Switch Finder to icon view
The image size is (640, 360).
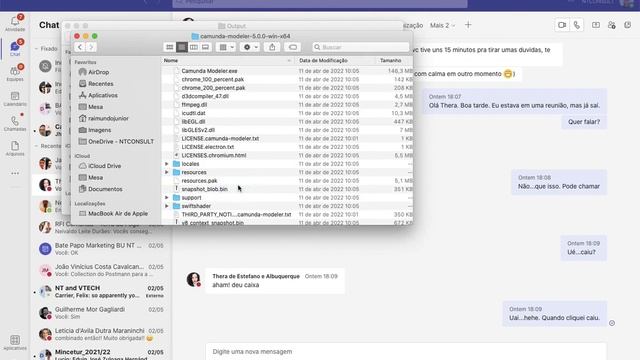(170, 47)
